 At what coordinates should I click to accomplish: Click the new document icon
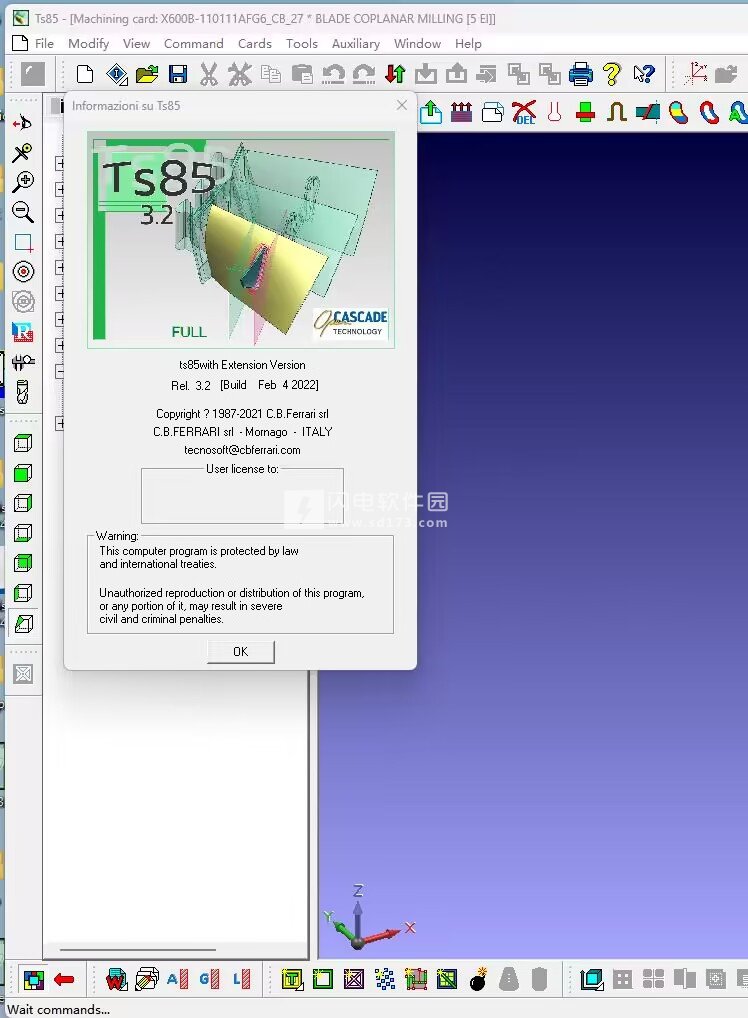(x=85, y=74)
